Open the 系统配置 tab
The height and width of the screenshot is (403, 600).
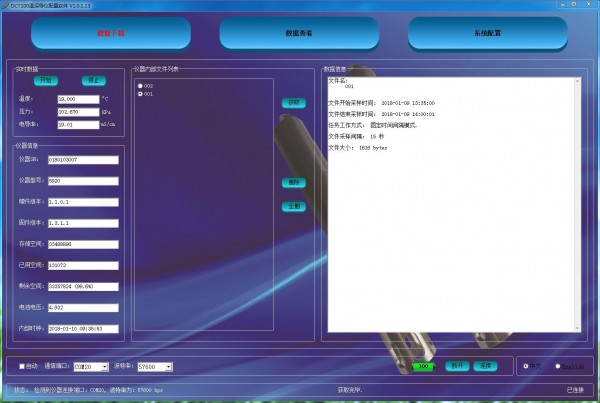(x=487, y=33)
